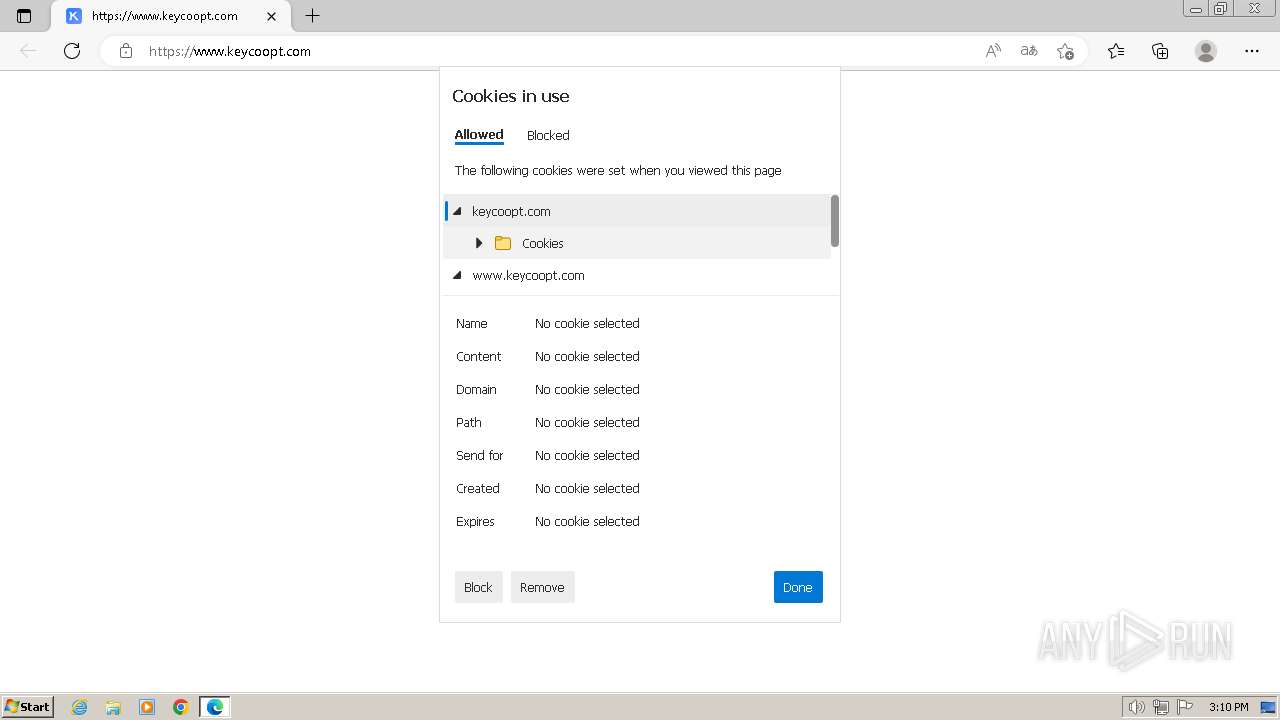The height and width of the screenshot is (720, 1280).
Task: Click the Send for field value
Action: click(x=587, y=455)
